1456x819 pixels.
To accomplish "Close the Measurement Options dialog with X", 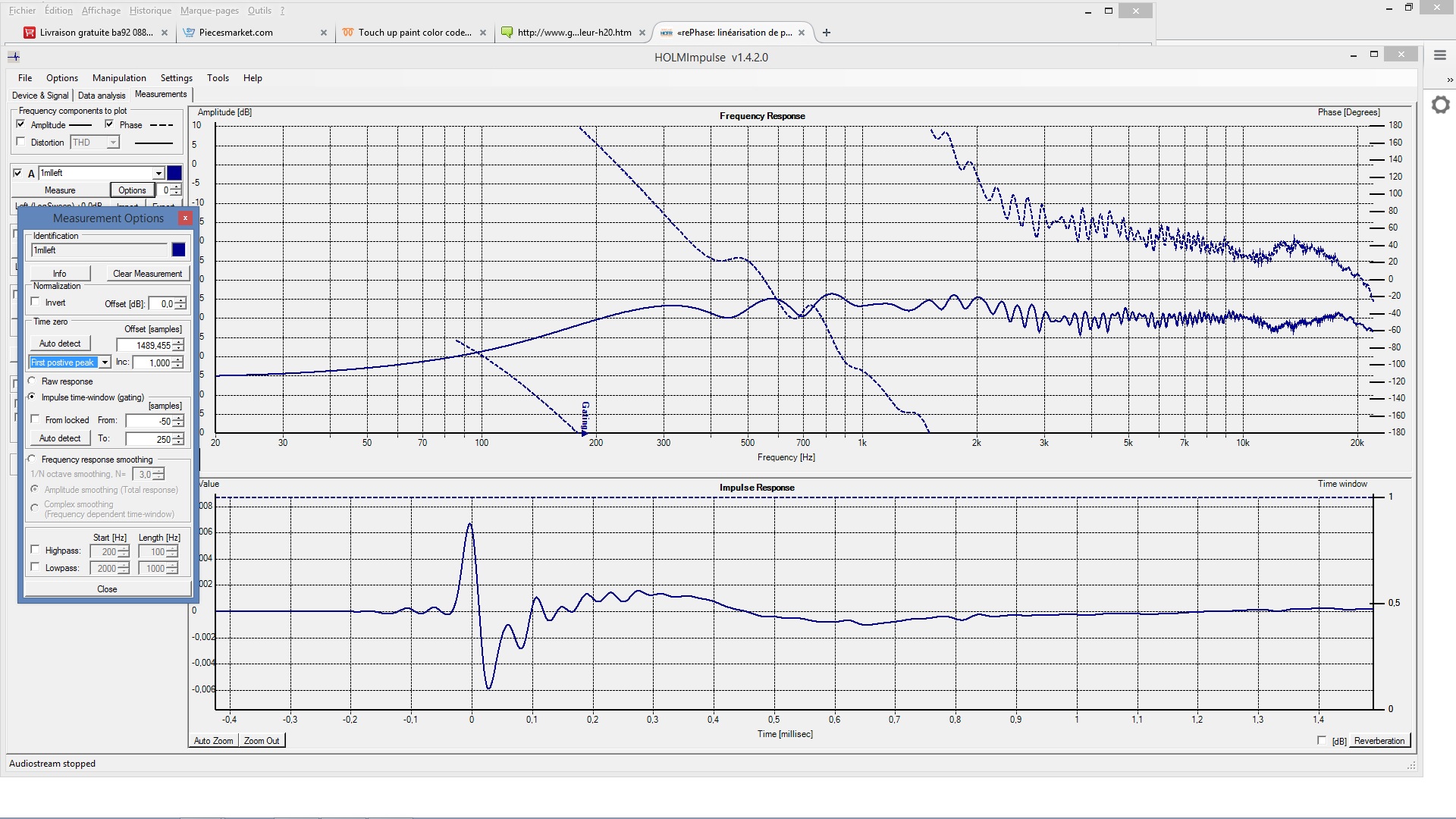I will click(x=185, y=218).
